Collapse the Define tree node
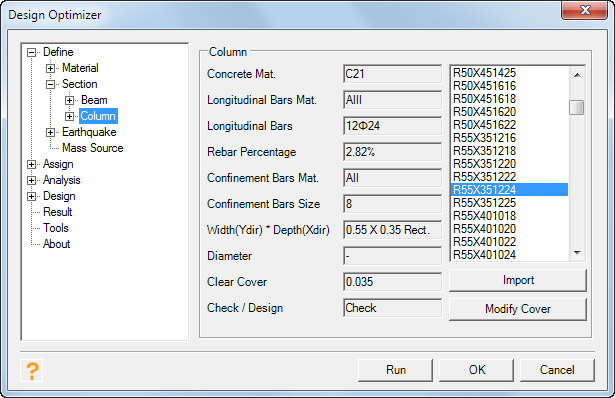The width and height of the screenshot is (615, 398). [x=32, y=53]
